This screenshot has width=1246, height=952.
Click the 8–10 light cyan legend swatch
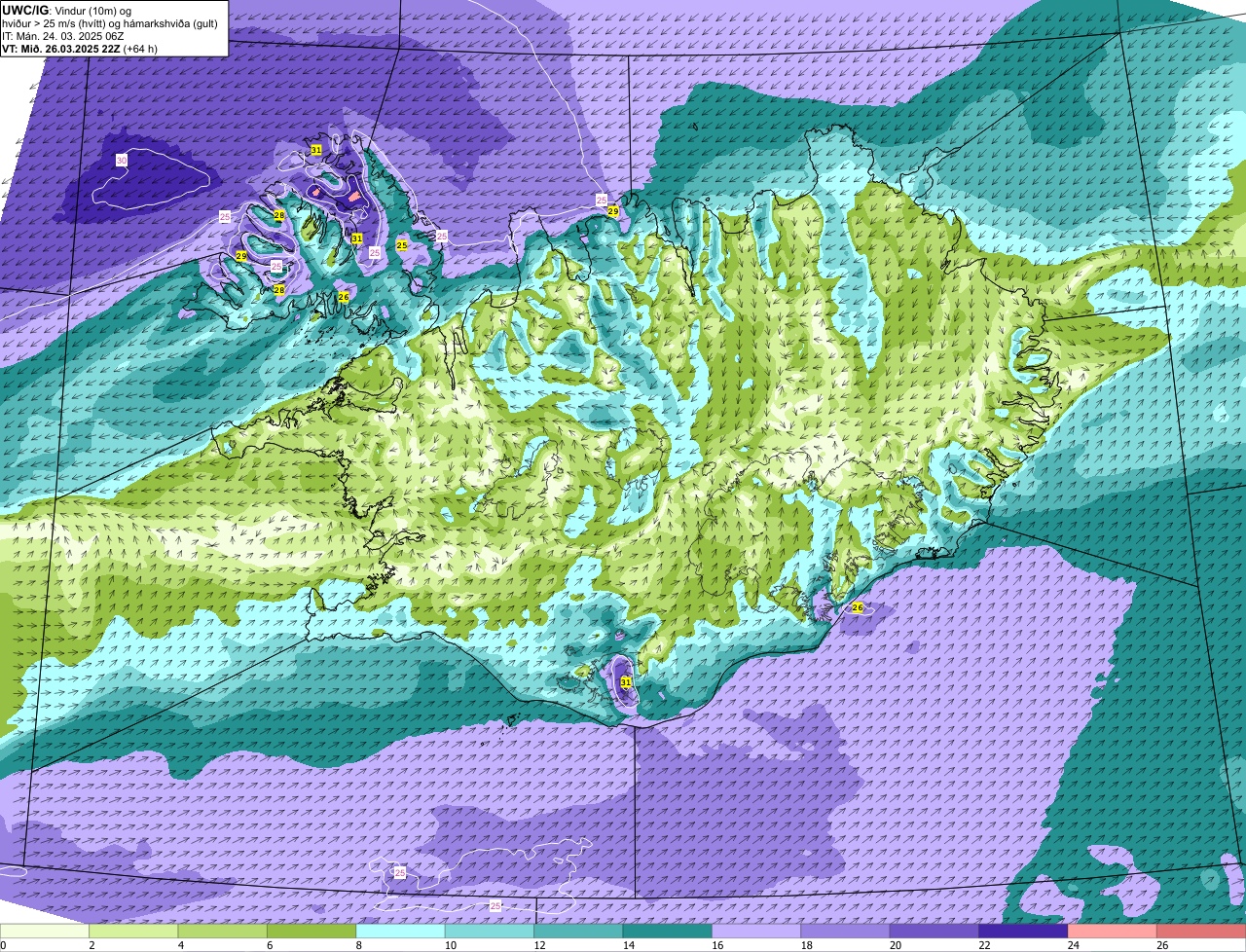[x=401, y=932]
